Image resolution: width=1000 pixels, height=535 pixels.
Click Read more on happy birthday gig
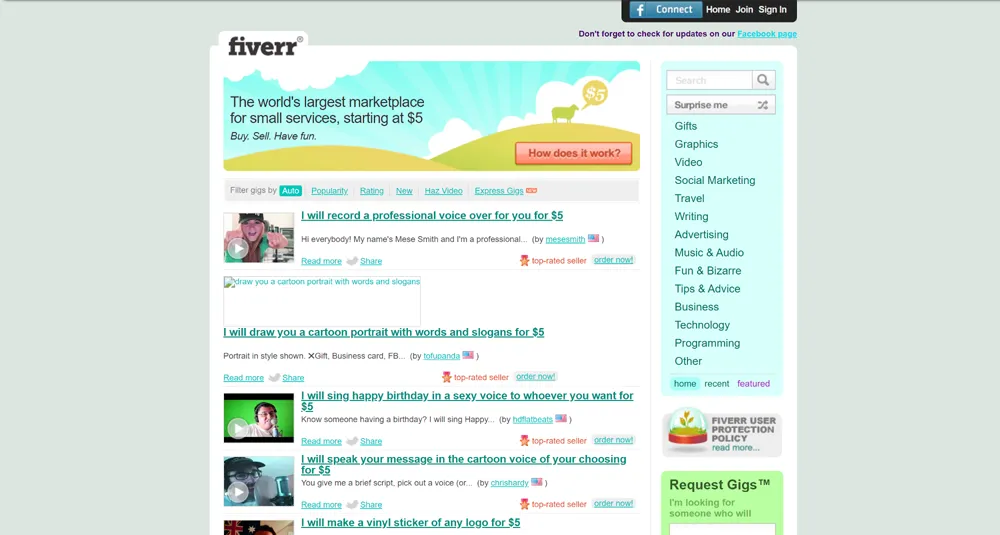[x=321, y=441]
